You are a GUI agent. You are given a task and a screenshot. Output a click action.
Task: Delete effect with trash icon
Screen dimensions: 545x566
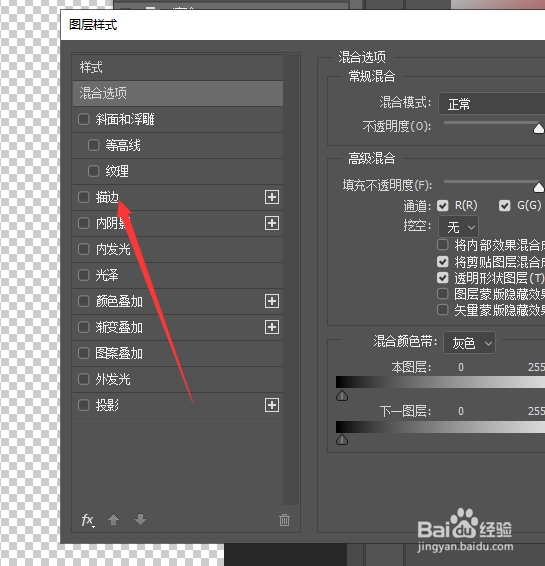click(x=284, y=520)
